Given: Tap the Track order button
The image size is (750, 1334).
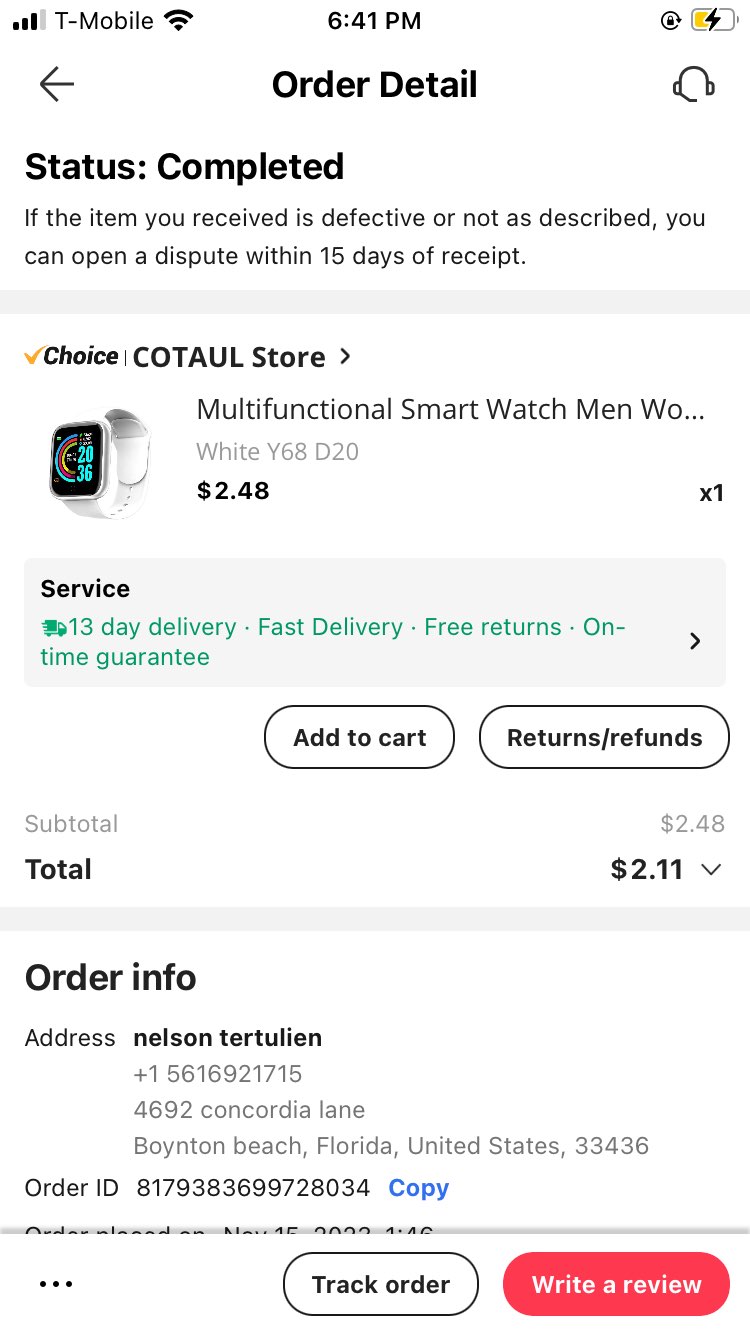Looking at the screenshot, I should pyautogui.click(x=381, y=1285).
